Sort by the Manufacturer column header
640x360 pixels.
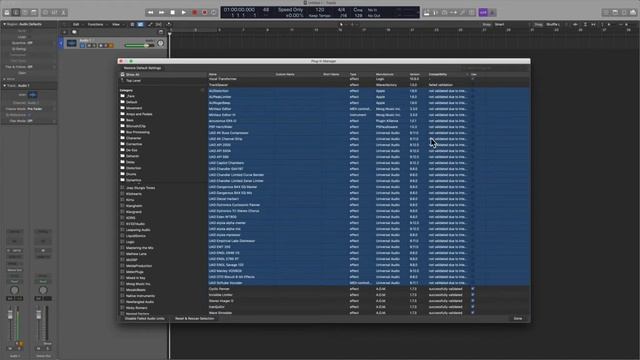click(385, 74)
